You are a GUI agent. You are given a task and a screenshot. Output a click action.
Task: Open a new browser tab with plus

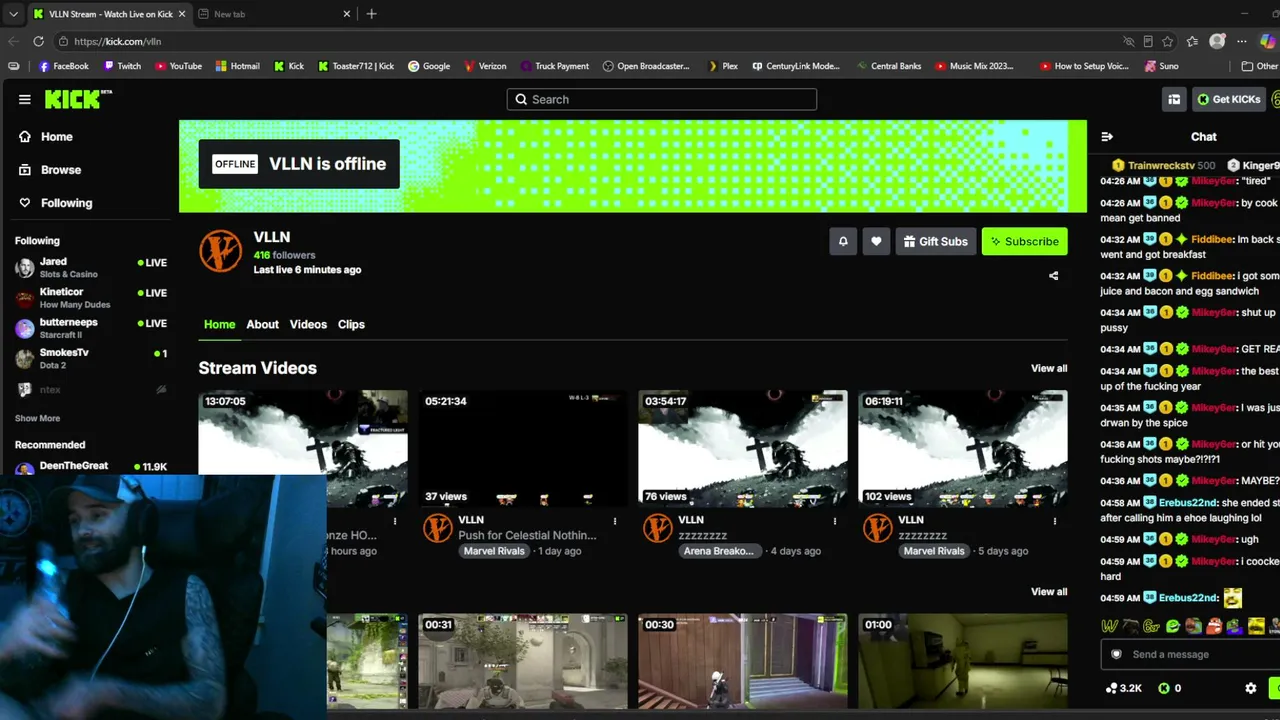click(x=371, y=14)
